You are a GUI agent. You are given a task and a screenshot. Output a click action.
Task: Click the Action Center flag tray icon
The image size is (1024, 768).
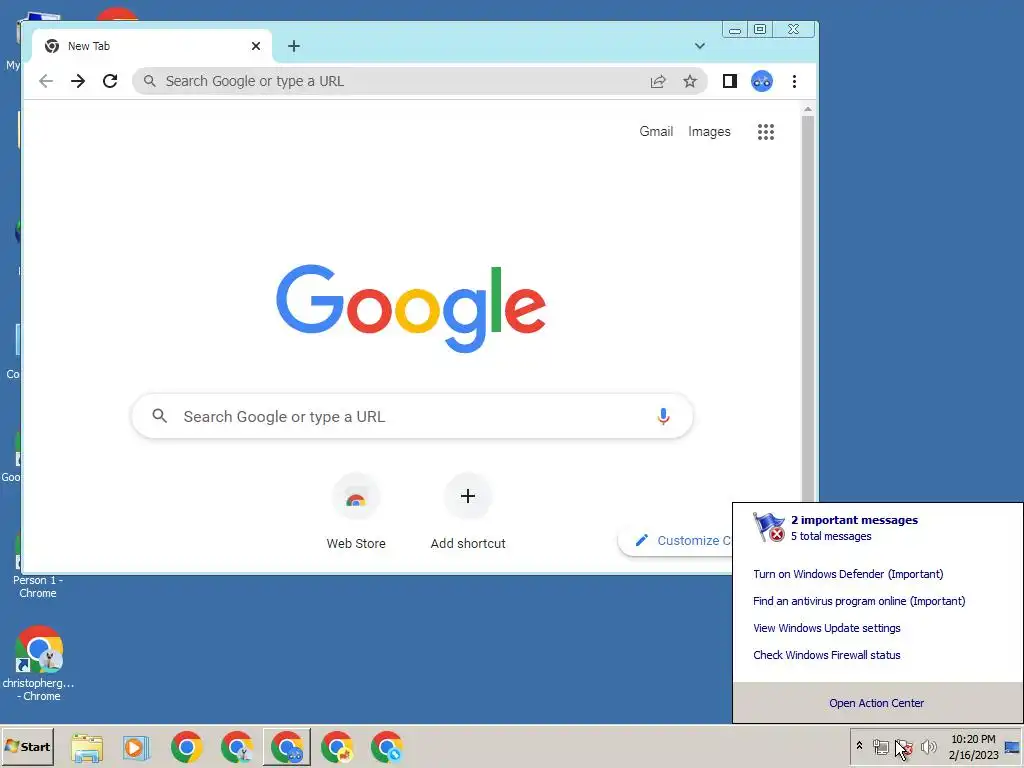903,746
